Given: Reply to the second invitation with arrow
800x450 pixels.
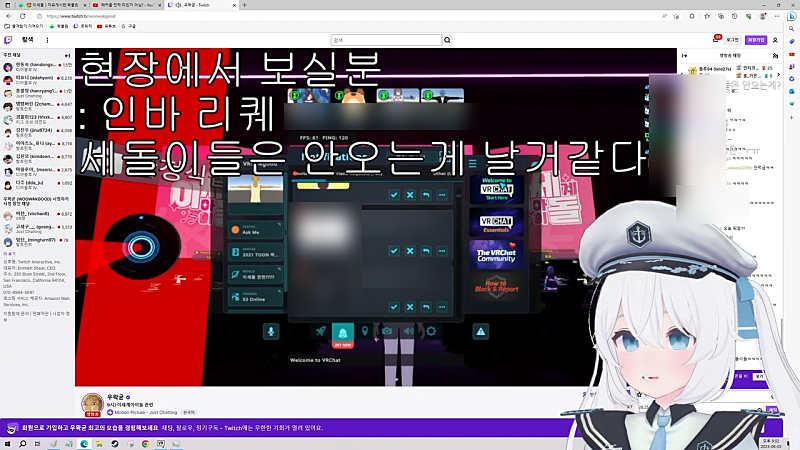Looking at the screenshot, I should (x=426, y=251).
